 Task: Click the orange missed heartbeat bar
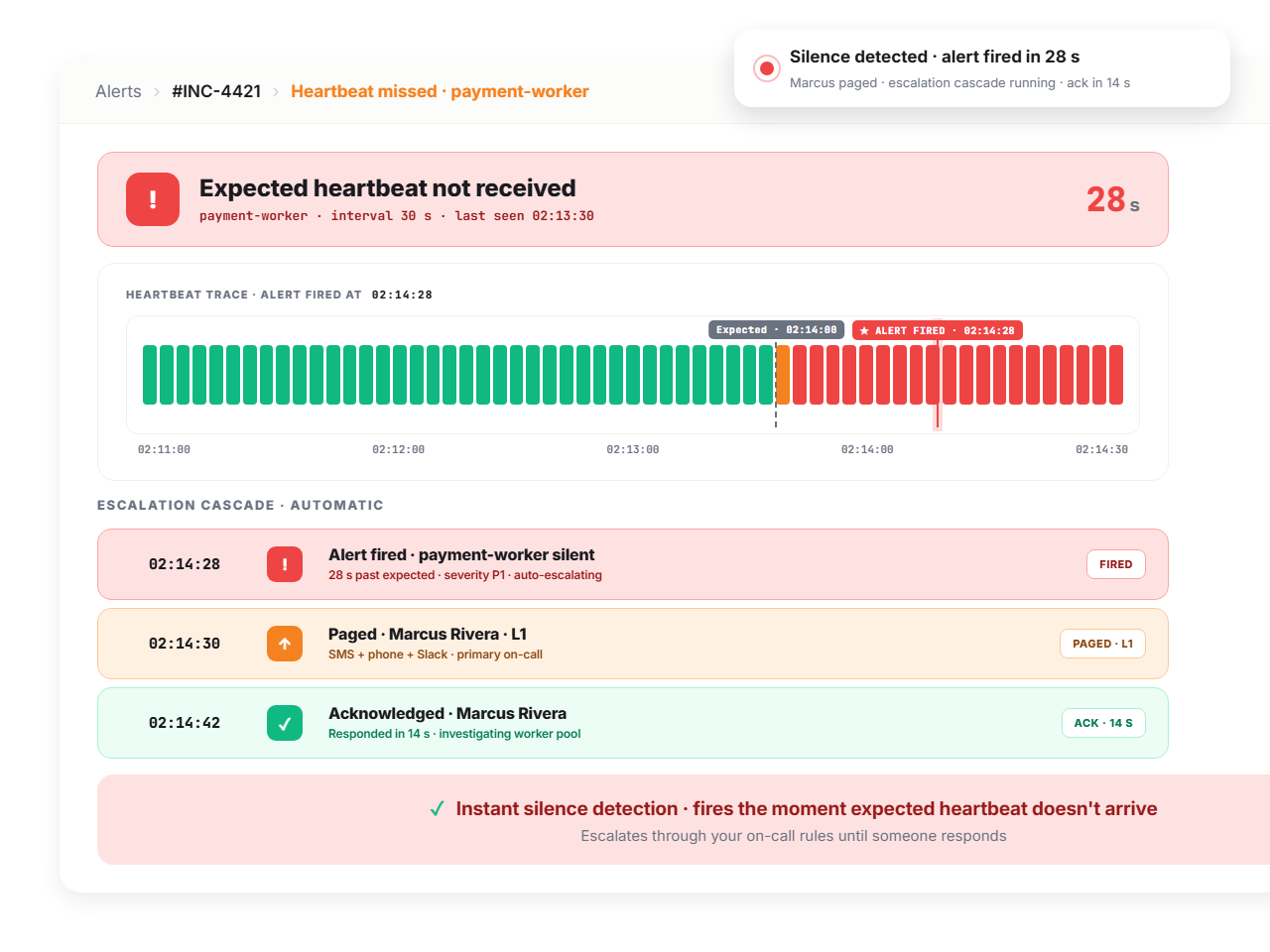point(783,375)
